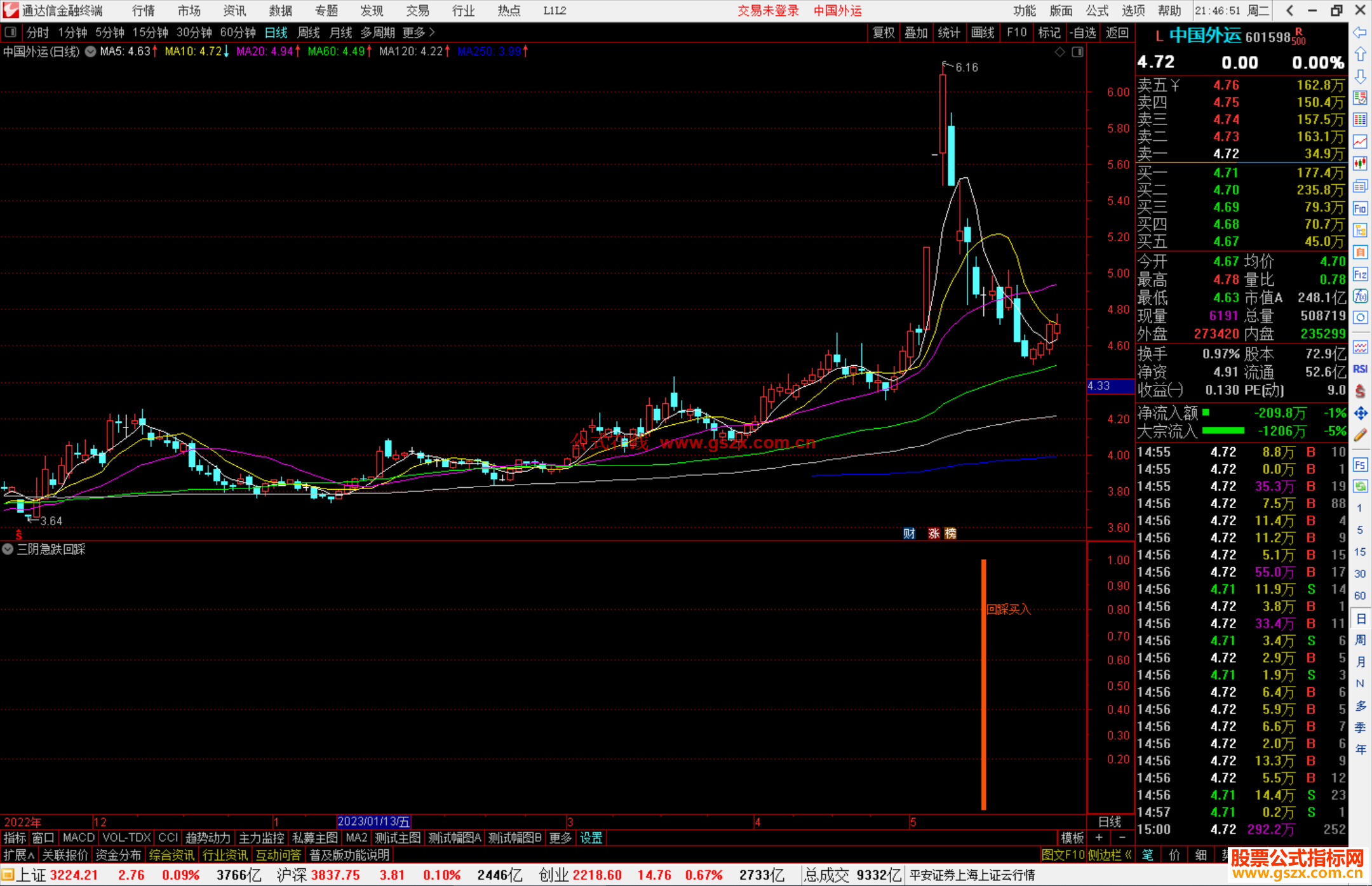
Task: Click the RSI indicator sidebar icon
Action: [1360, 369]
